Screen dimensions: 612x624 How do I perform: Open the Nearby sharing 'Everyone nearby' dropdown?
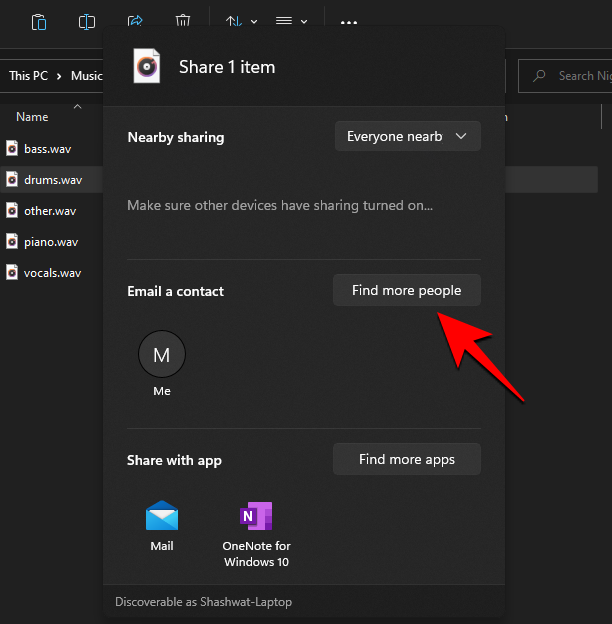click(x=408, y=136)
